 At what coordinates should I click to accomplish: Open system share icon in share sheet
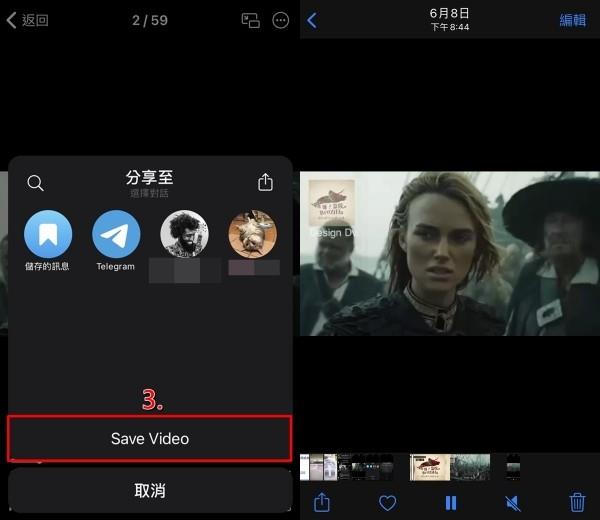point(265,183)
